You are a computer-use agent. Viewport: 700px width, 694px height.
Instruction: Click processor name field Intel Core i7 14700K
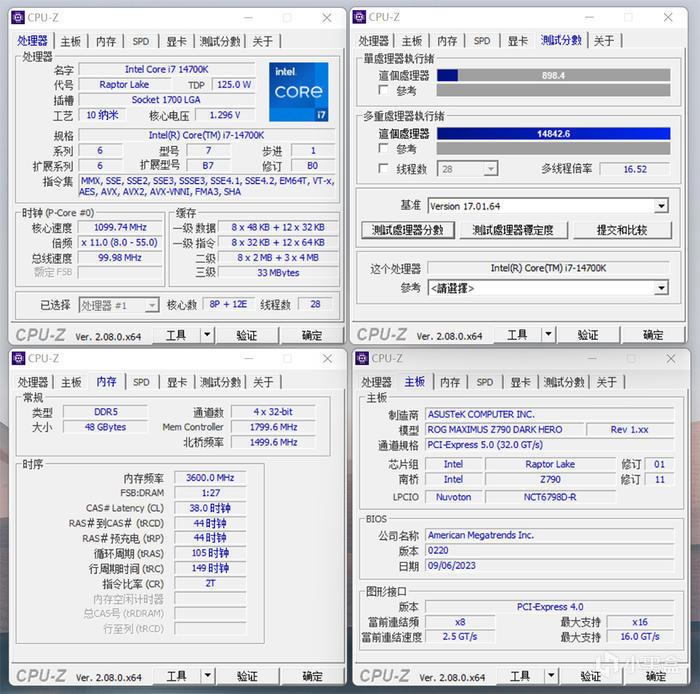tap(167, 70)
